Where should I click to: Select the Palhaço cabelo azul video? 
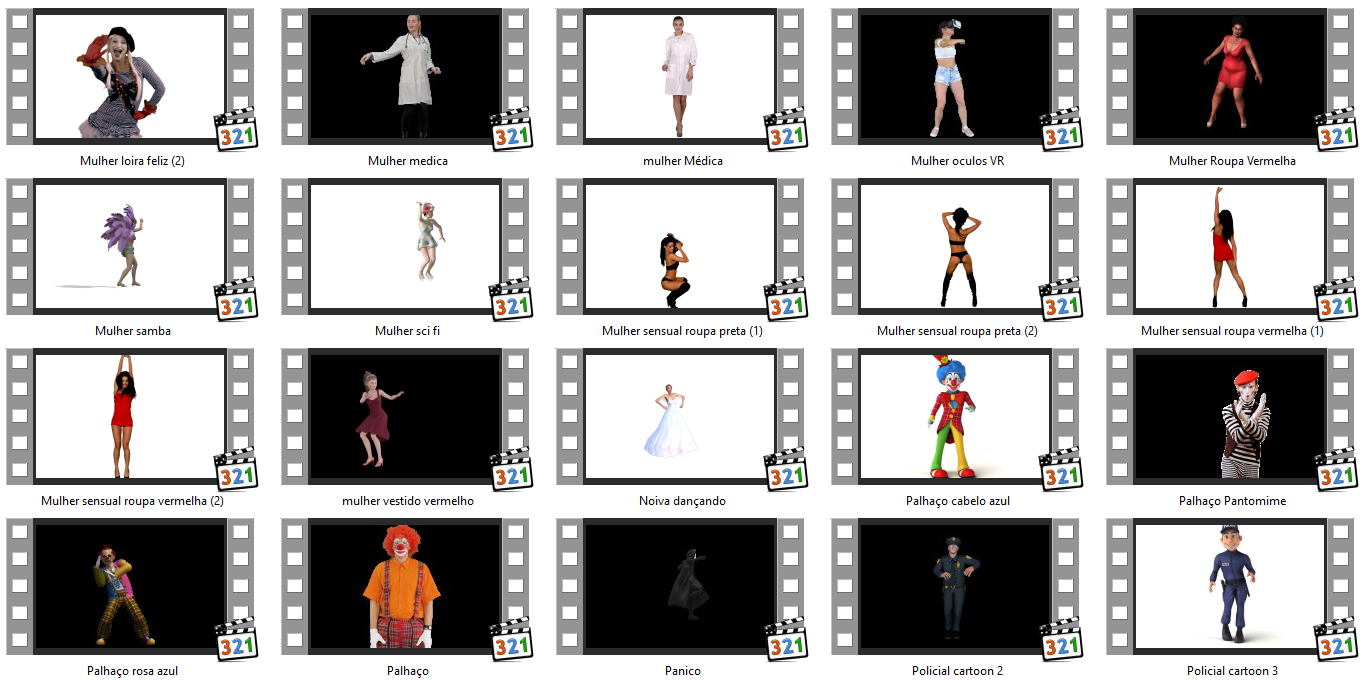pos(955,417)
